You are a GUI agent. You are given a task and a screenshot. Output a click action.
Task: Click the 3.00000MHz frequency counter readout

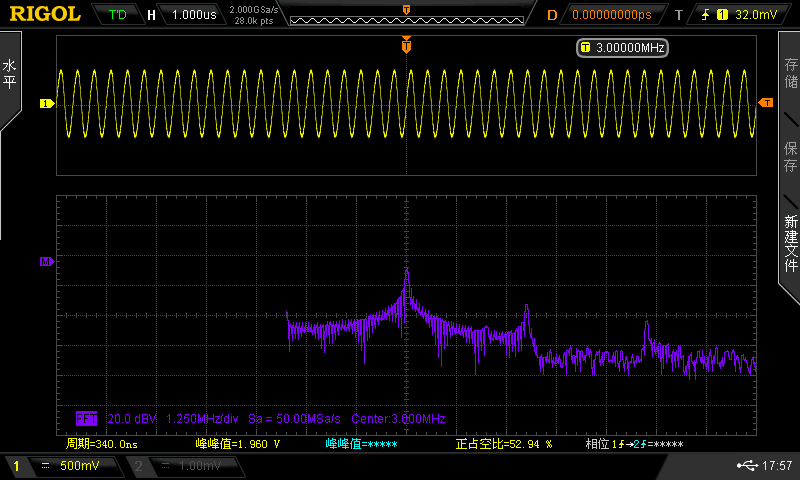tap(622, 48)
